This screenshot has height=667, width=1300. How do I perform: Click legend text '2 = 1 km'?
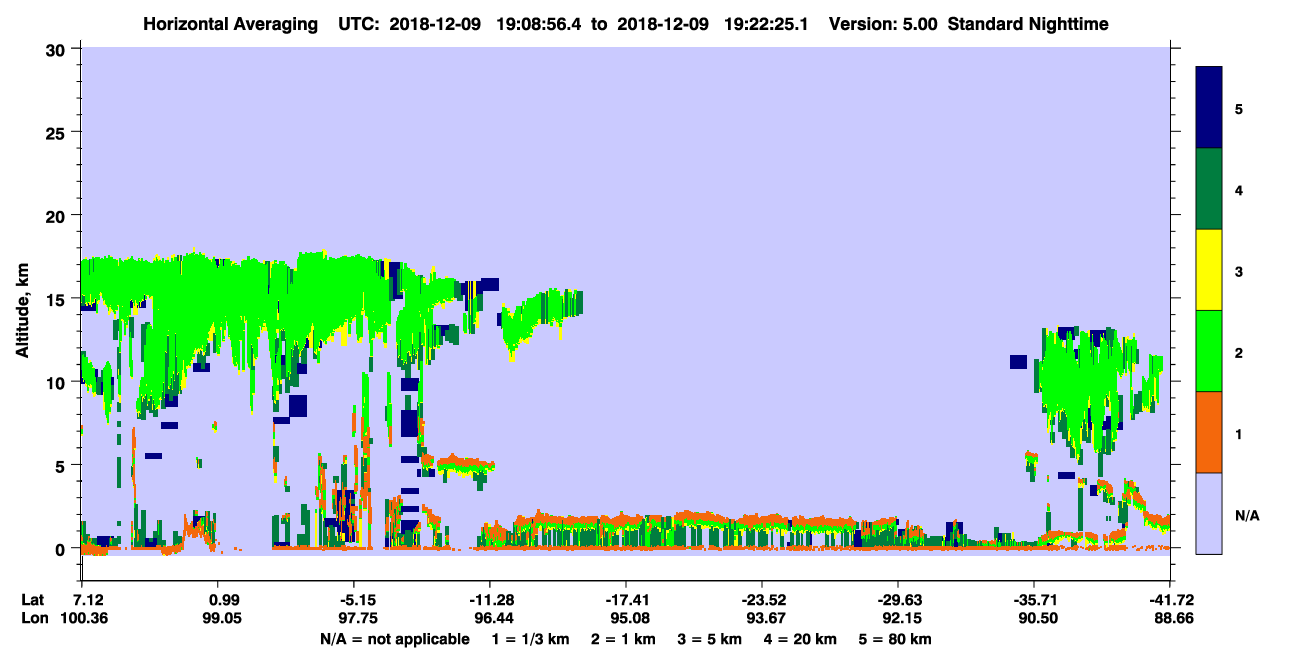coord(623,639)
